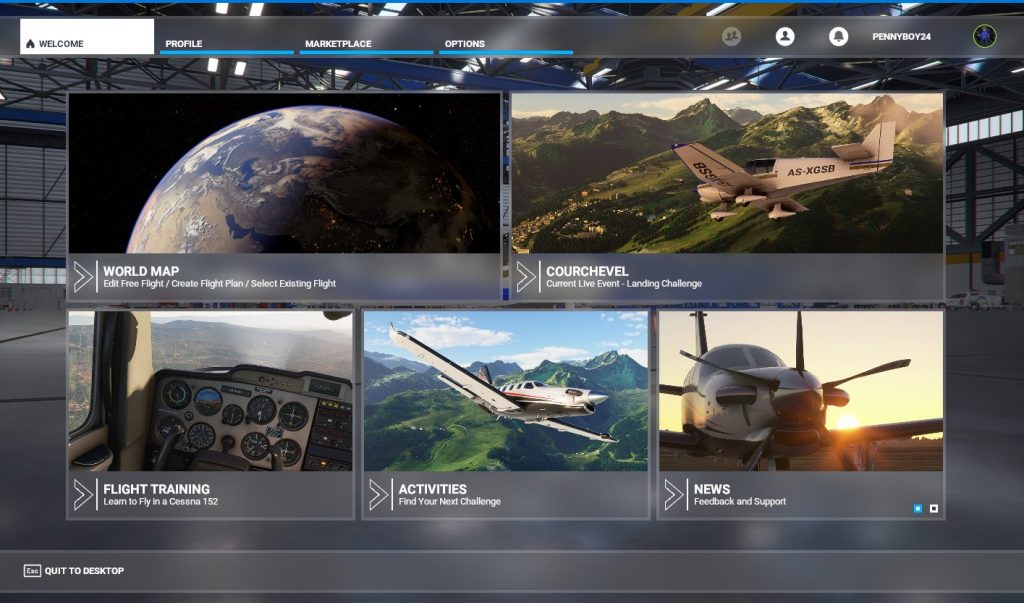Click 'Find Your Next Challenge' text

click(449, 502)
